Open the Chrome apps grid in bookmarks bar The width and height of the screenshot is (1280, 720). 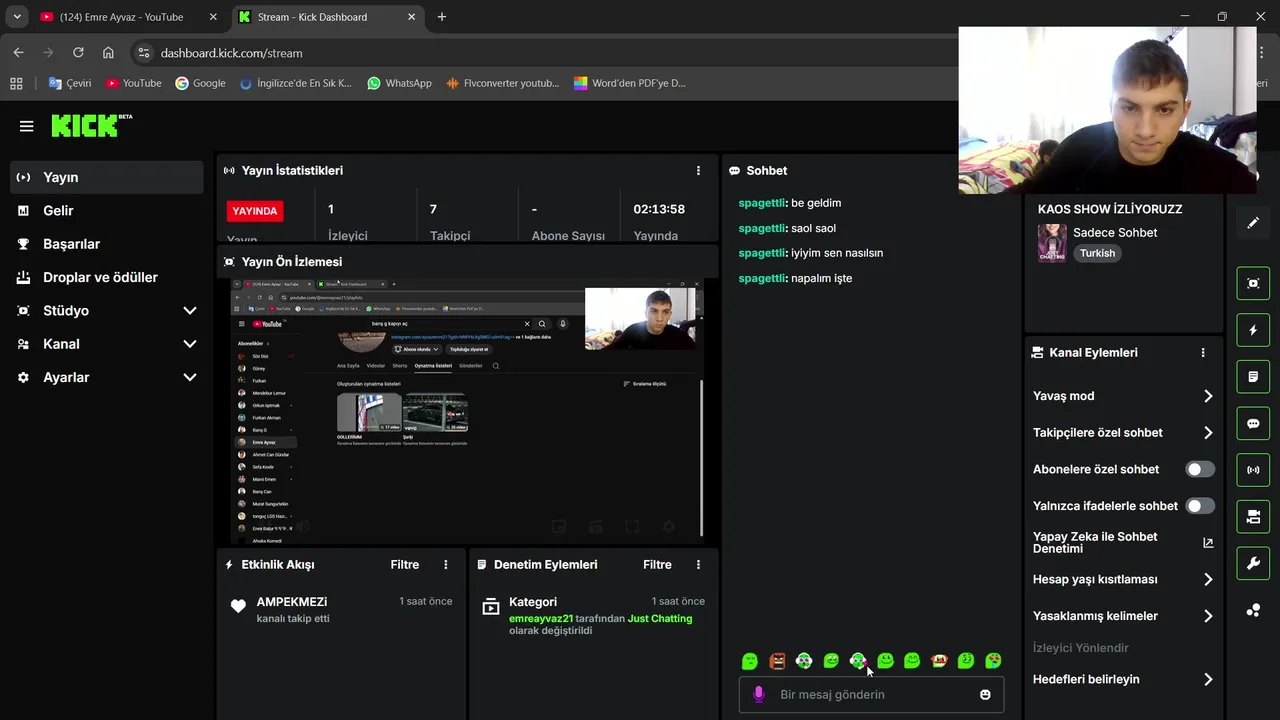(x=16, y=83)
